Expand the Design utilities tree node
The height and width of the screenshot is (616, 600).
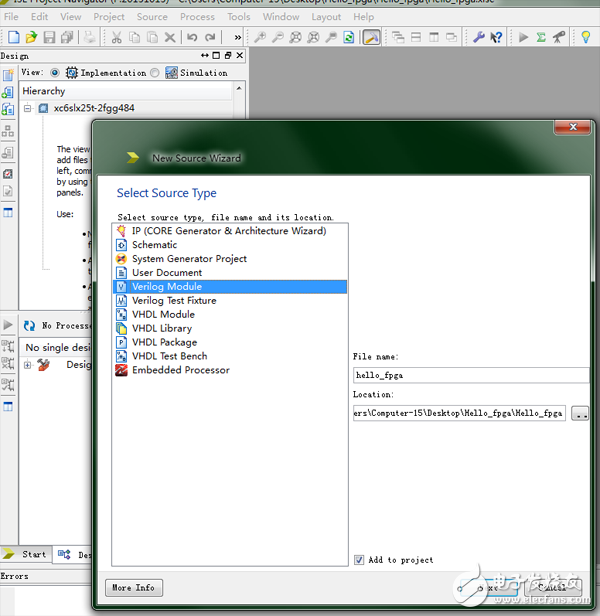(x=28, y=365)
